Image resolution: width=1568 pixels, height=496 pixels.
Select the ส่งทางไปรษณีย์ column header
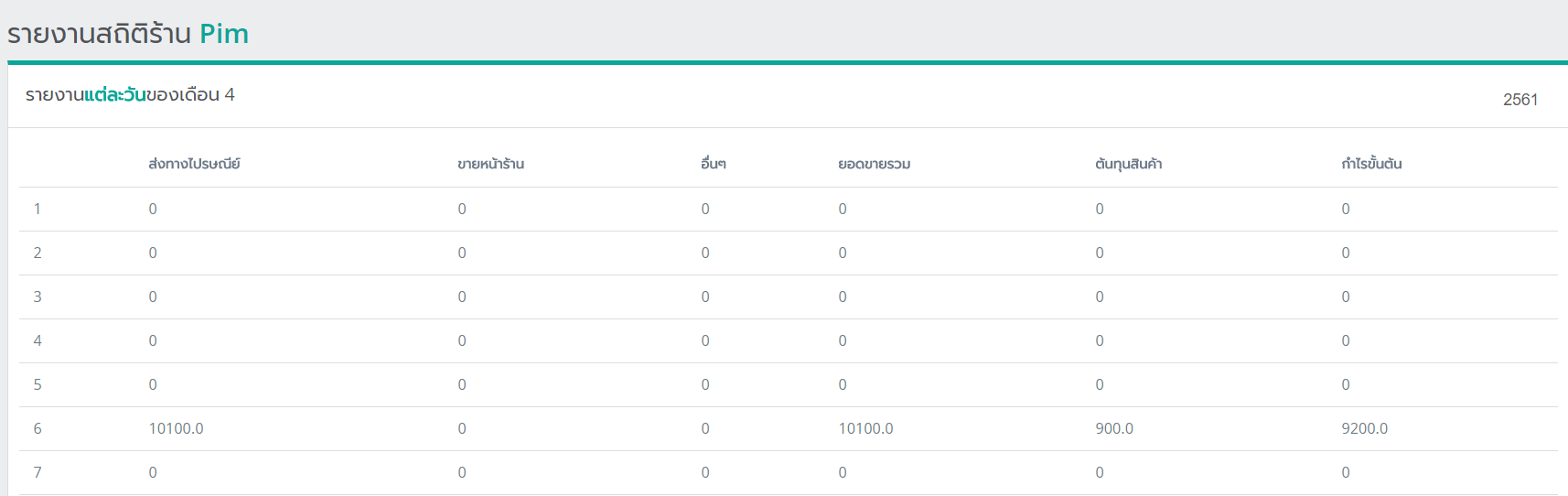[x=194, y=165]
